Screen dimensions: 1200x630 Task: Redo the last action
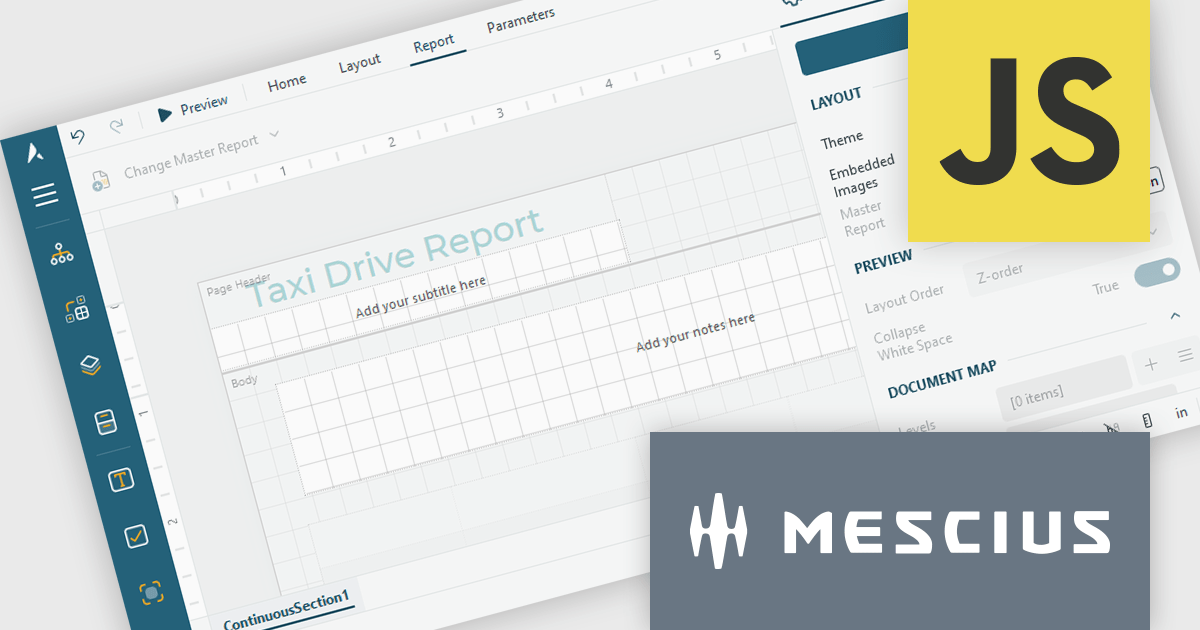click(x=116, y=125)
